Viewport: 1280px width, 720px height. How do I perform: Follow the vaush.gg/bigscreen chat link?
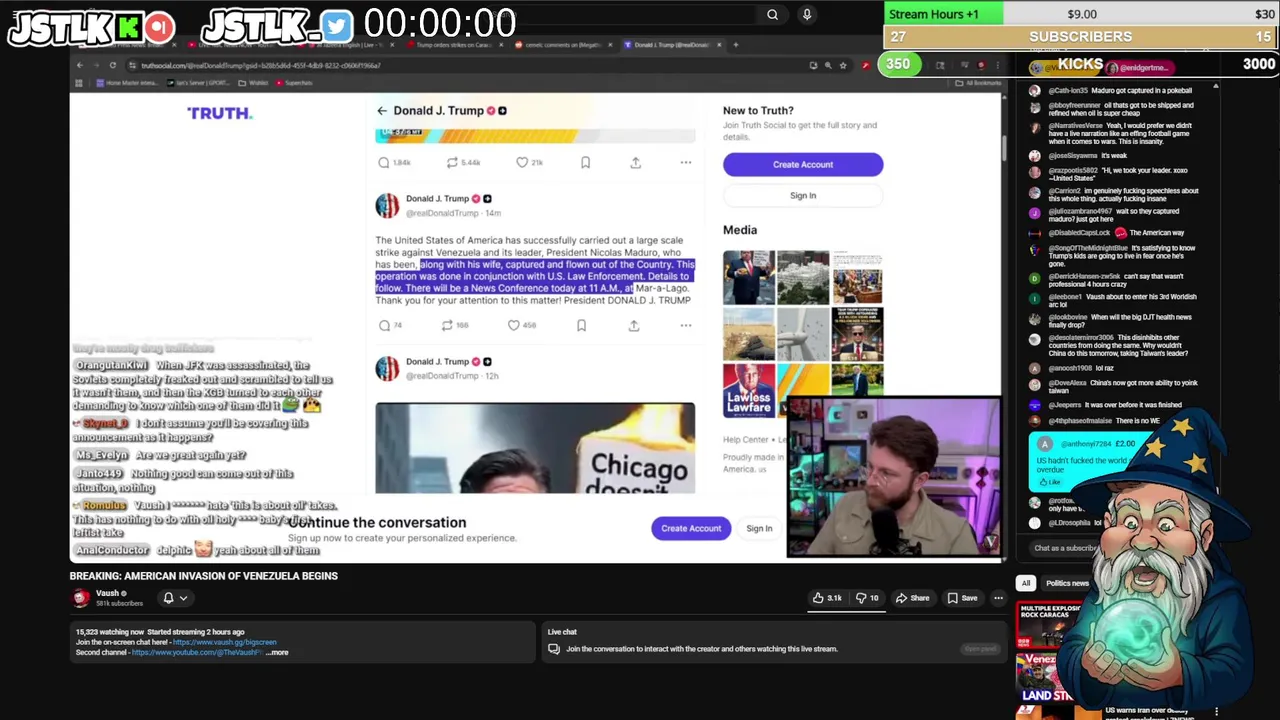(x=224, y=642)
